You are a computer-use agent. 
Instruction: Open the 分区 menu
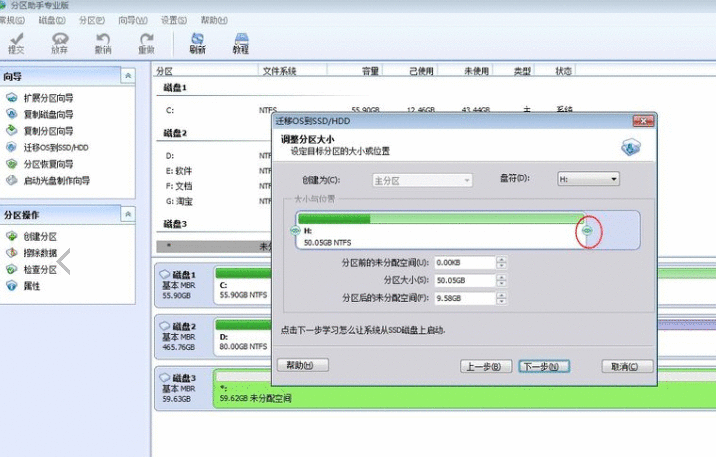[92, 20]
